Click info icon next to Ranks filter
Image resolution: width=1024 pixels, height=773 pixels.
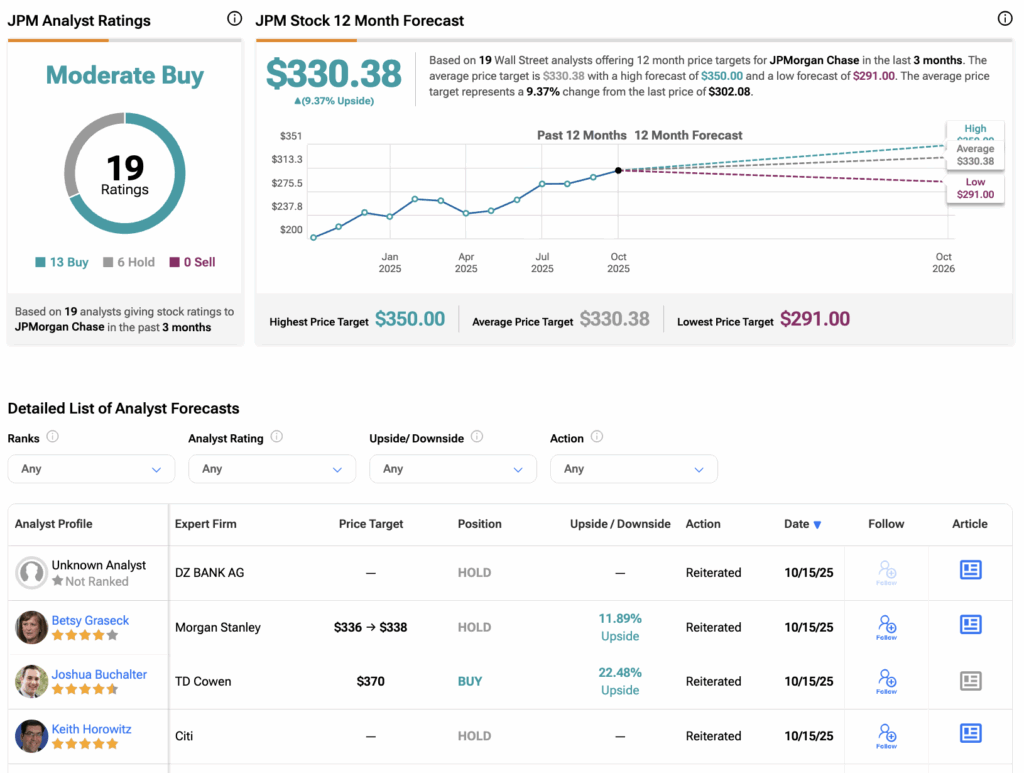pyautogui.click(x=52, y=437)
